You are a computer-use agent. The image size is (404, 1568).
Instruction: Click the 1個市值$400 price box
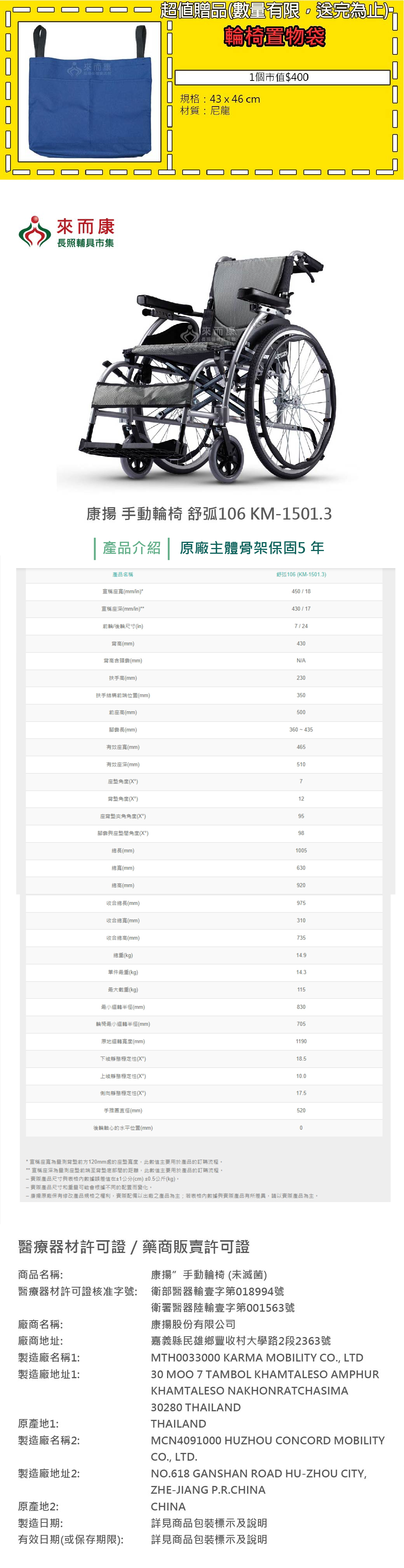coord(282,77)
